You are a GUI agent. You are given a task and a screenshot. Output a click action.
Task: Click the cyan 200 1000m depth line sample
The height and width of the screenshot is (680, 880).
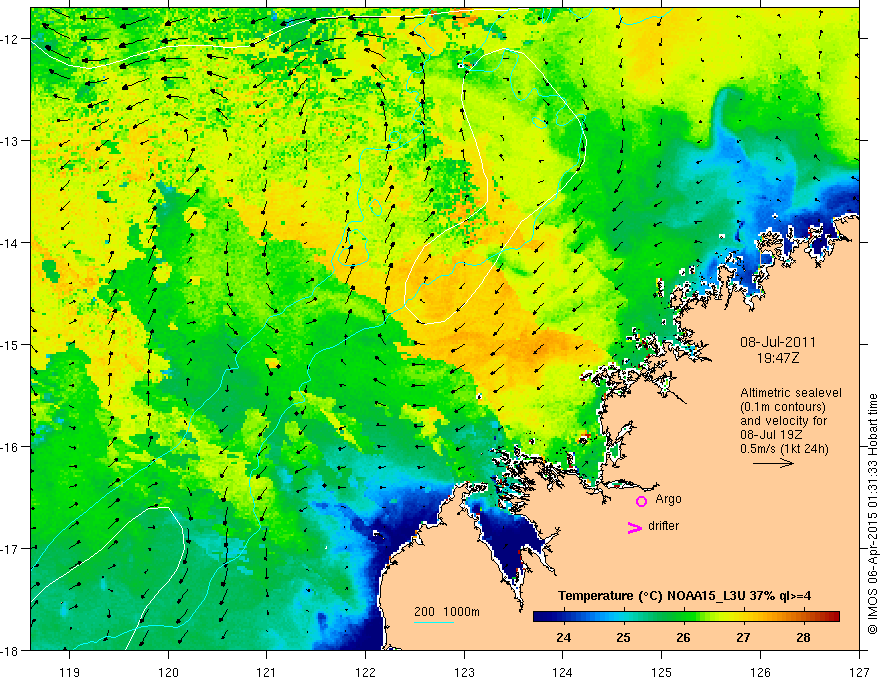point(434,622)
